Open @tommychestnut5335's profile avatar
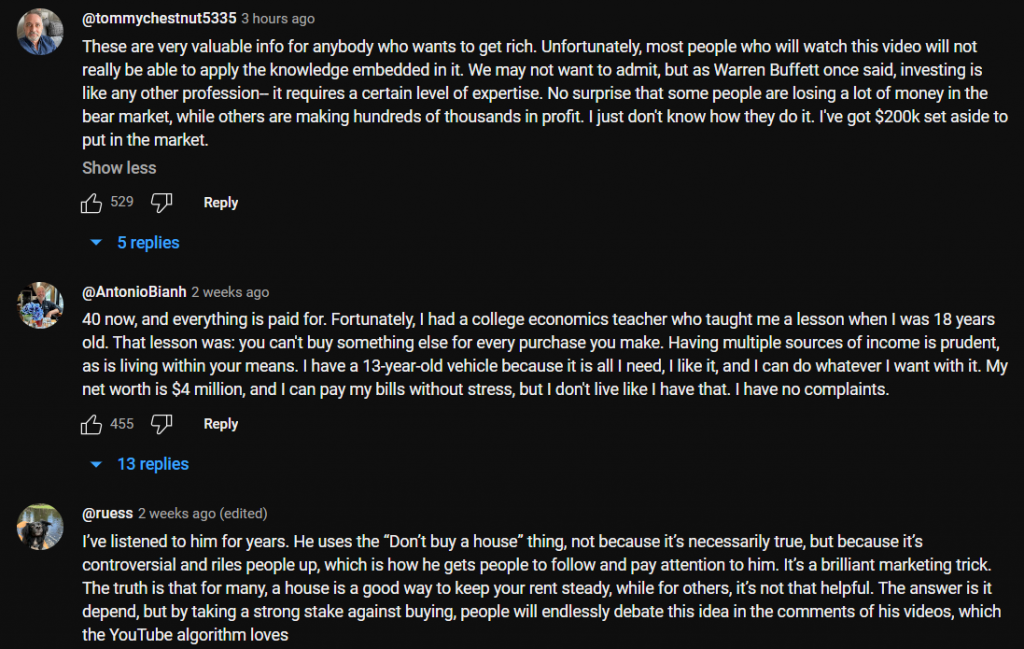1024x649 pixels. [41, 31]
